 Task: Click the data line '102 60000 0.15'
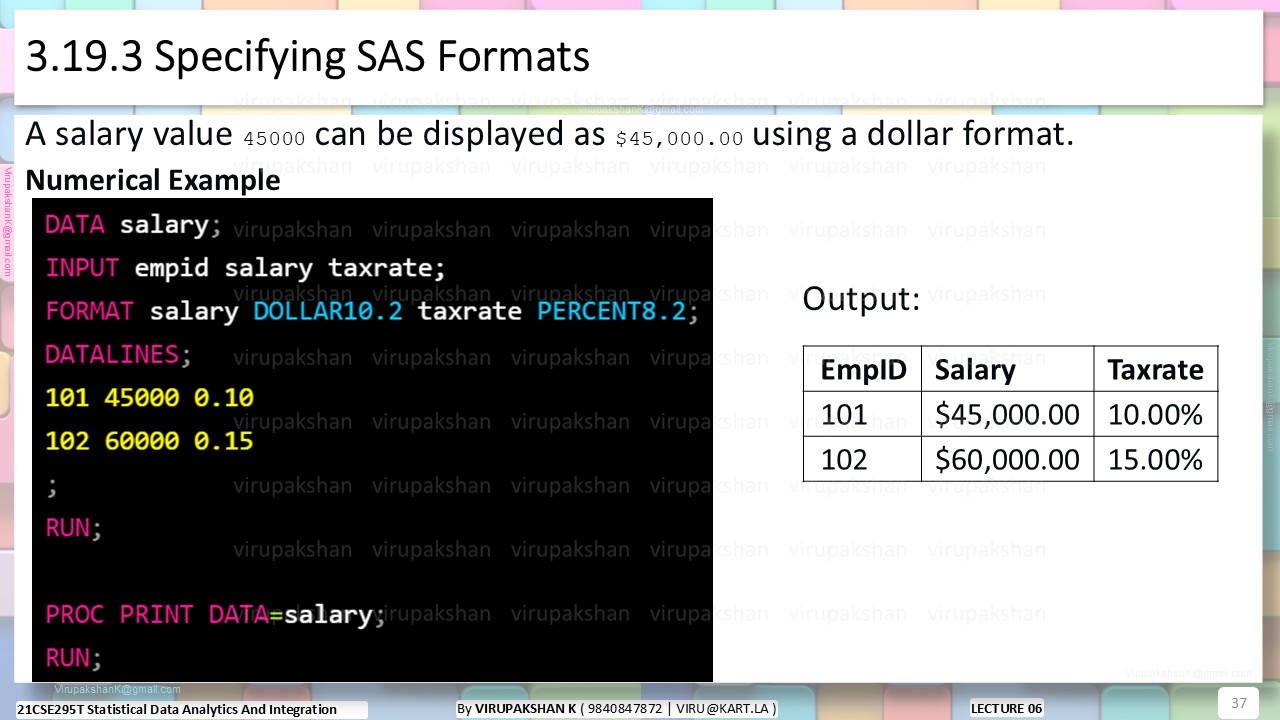149,441
